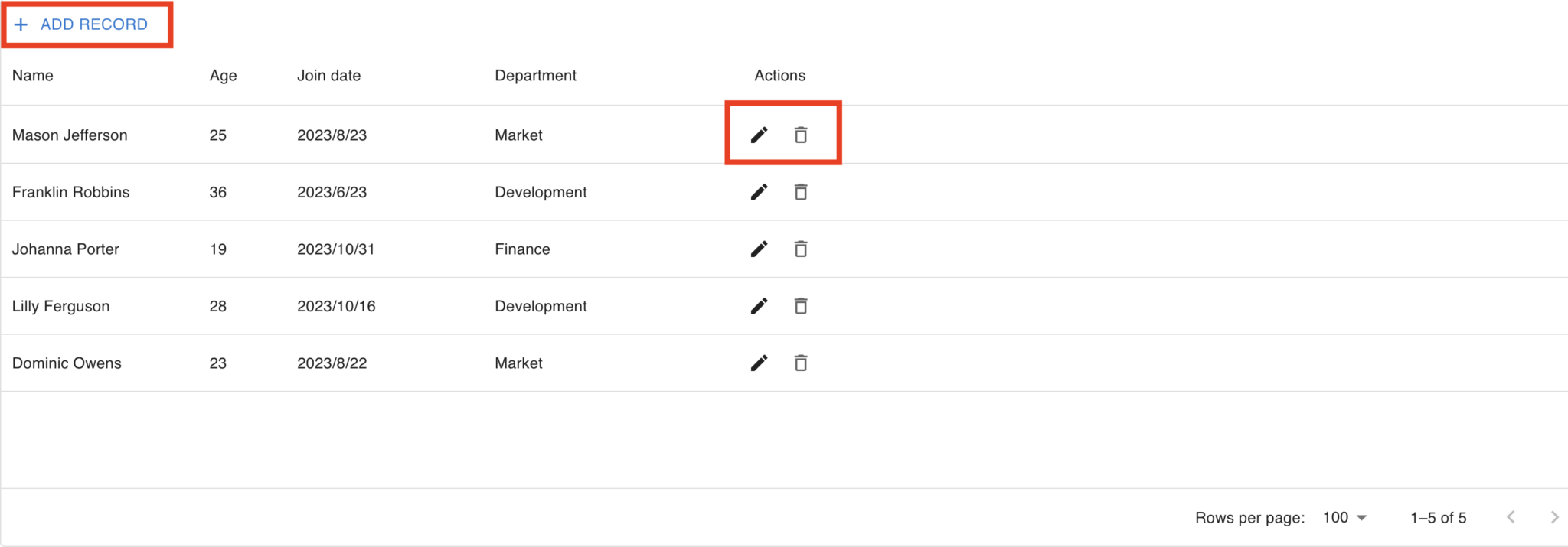Edit Lilly Ferguson's record
Screen dimensions: 1568x547
tap(759, 306)
